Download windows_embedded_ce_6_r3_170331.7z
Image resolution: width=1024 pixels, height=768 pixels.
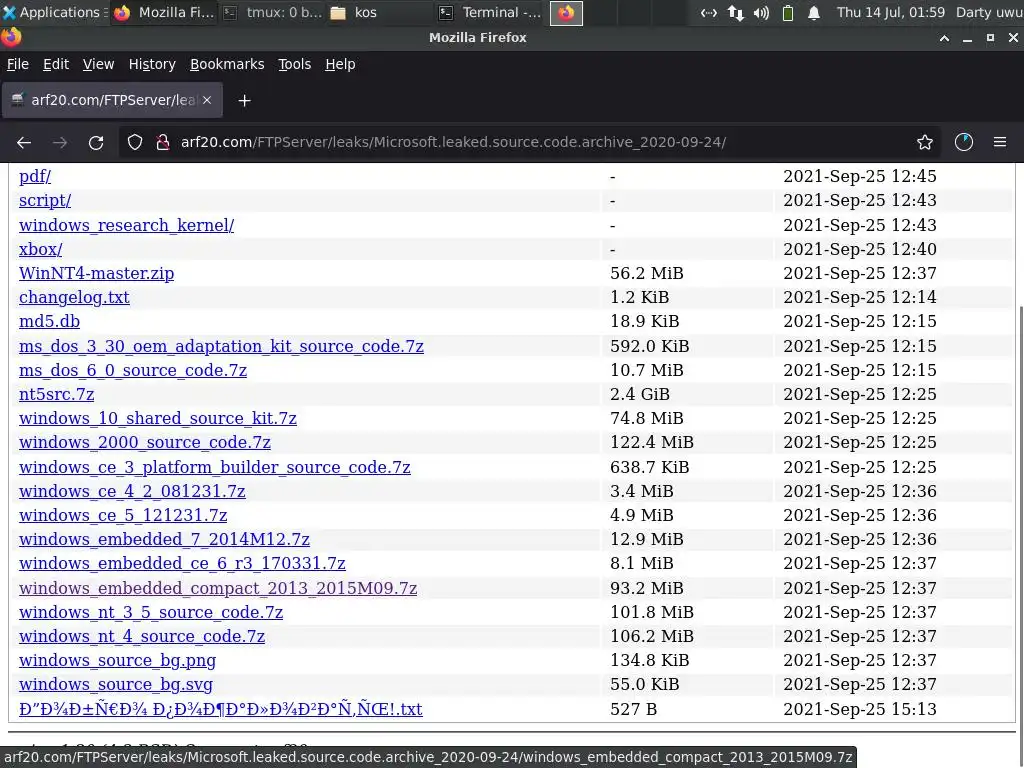coord(182,563)
